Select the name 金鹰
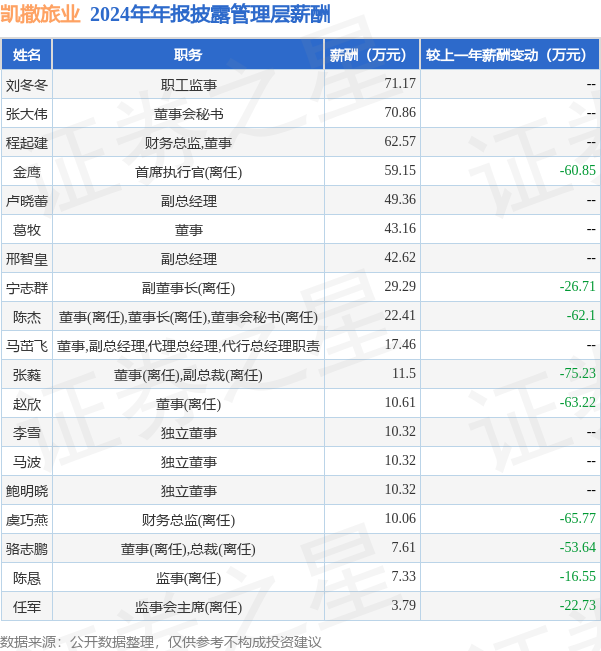The width and height of the screenshot is (601, 651). [27, 172]
